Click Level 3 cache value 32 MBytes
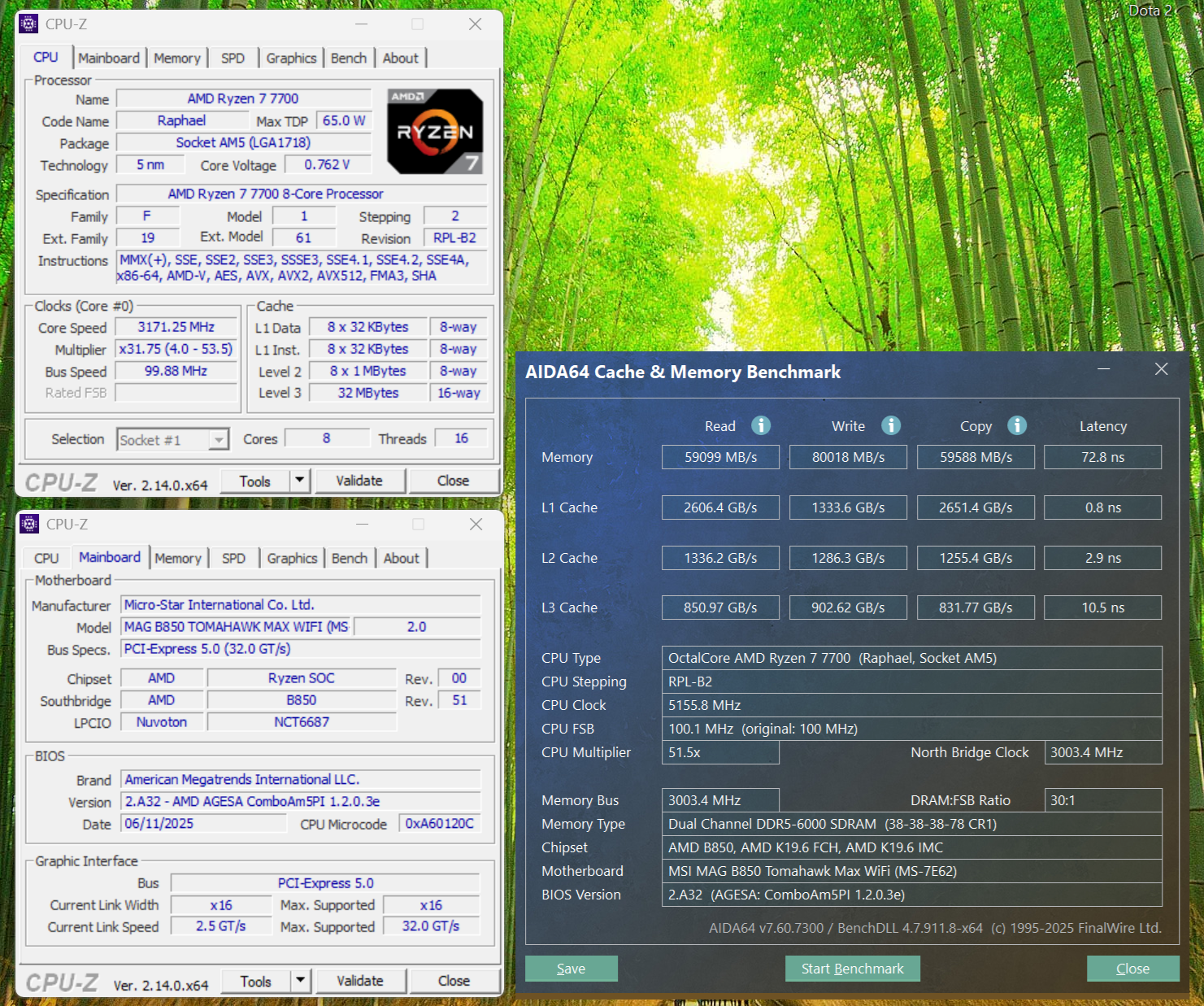Screen dimensions: 1204x1006 pyautogui.click(x=367, y=393)
